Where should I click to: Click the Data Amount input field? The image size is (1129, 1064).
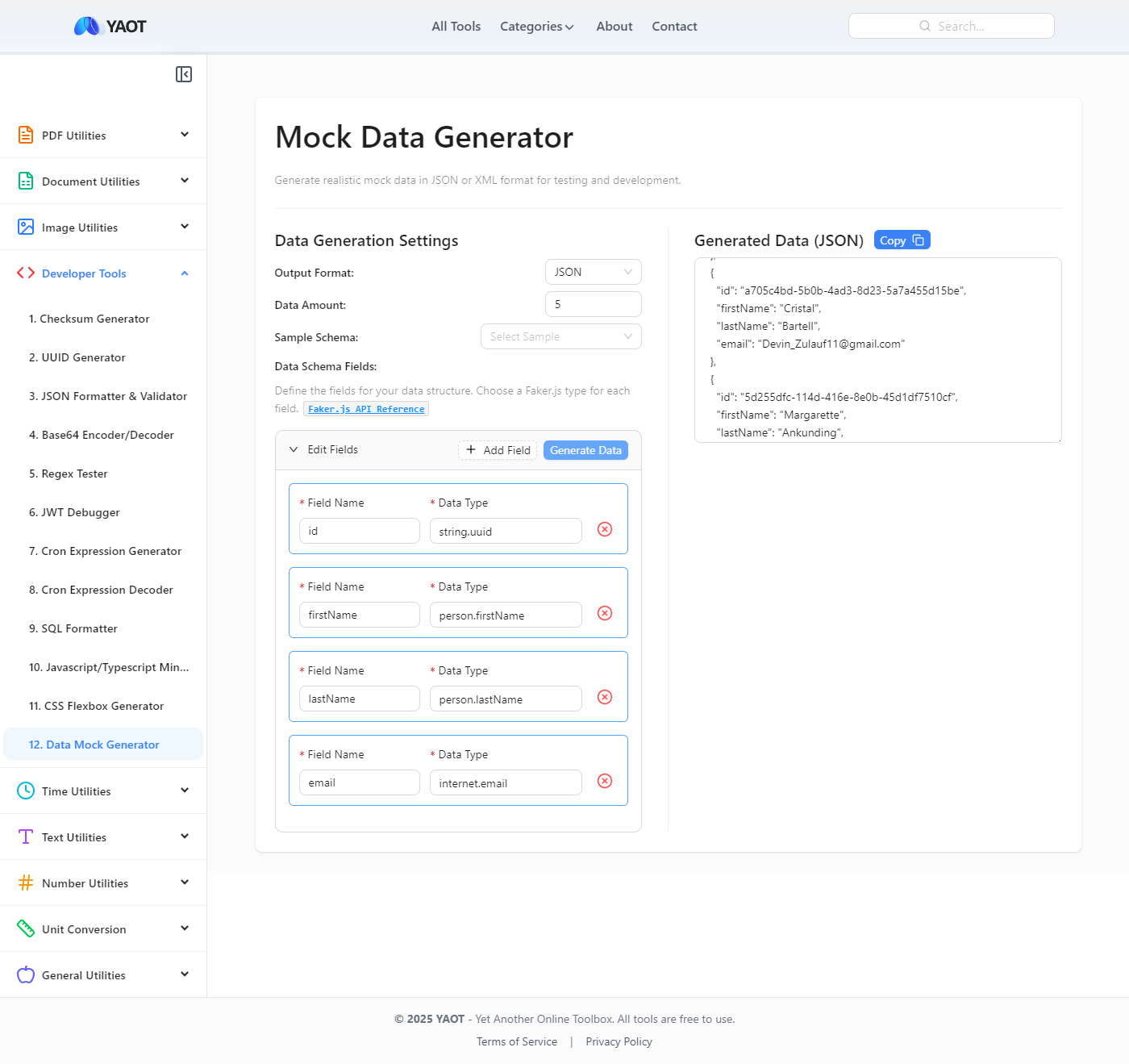click(593, 304)
